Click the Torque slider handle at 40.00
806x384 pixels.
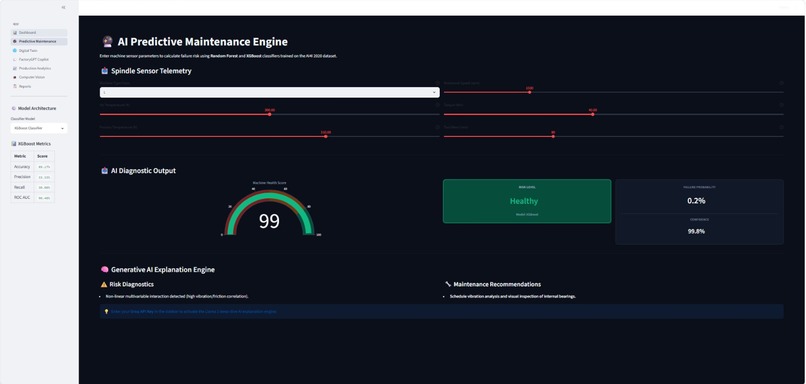593,114
